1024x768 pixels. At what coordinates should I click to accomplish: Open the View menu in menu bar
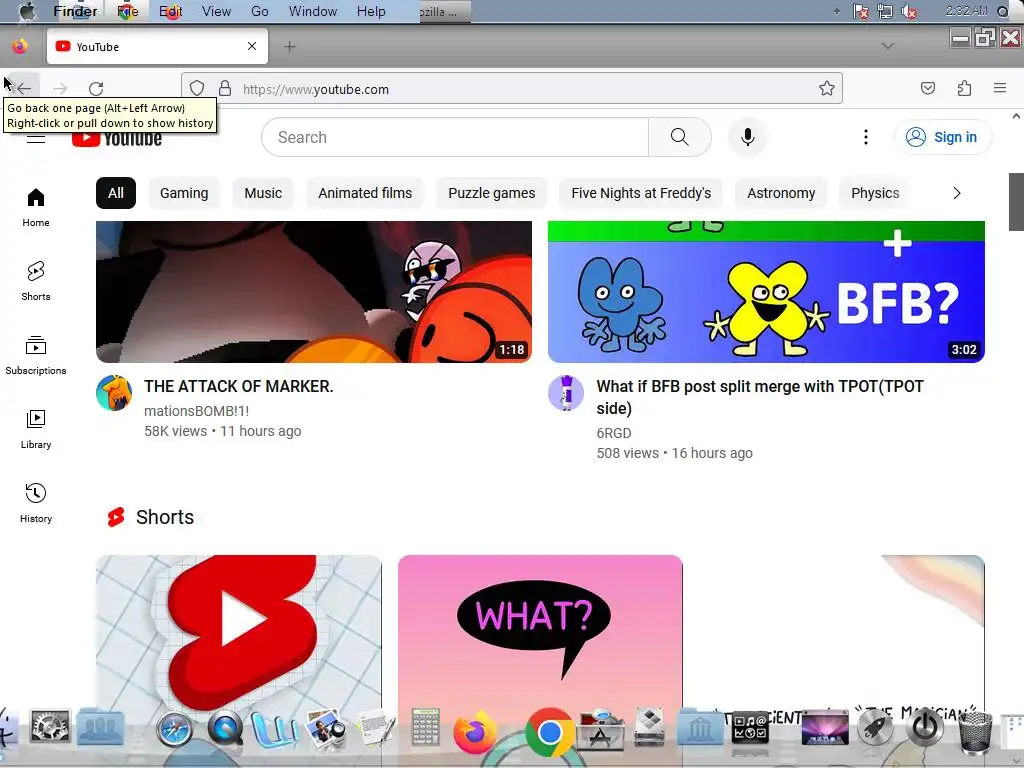pyautogui.click(x=216, y=11)
